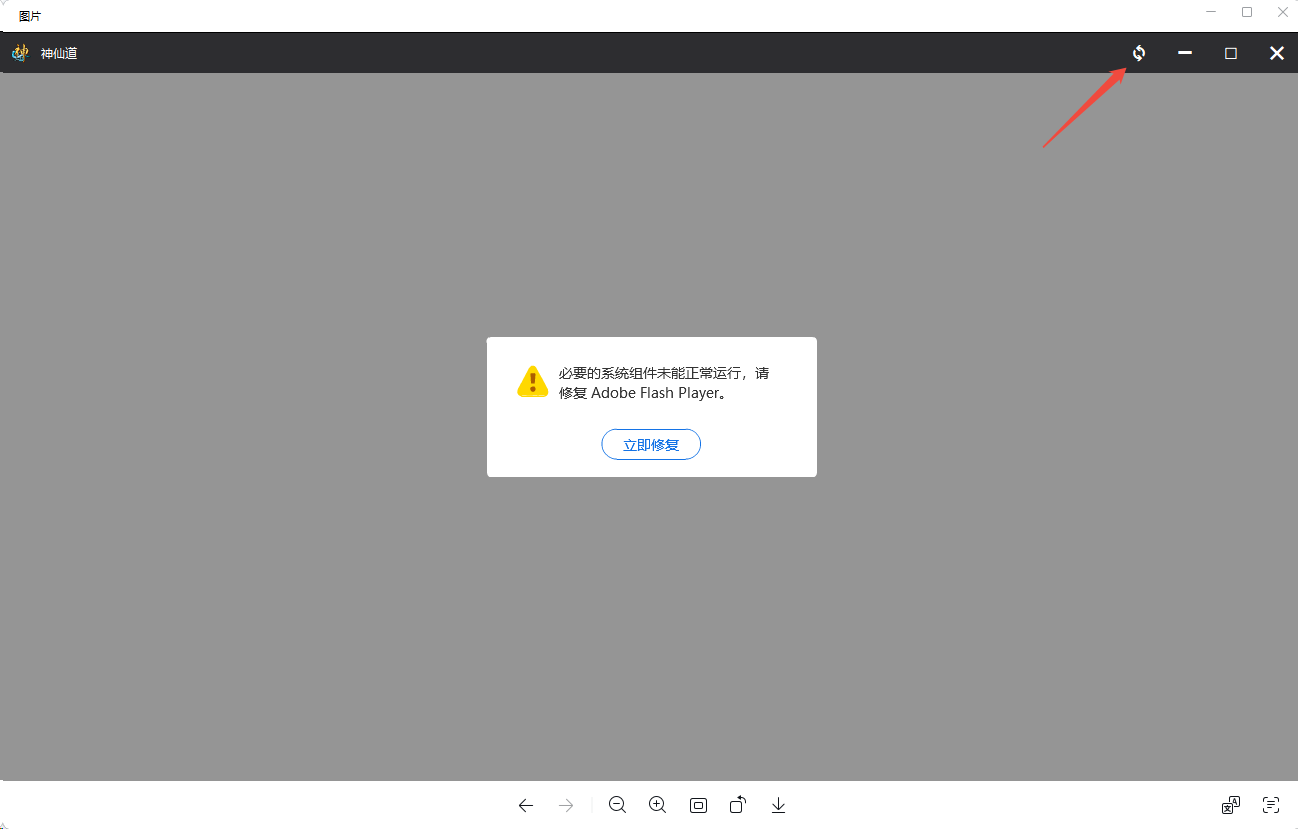Click the refresh icon in the 神仙道 title bar
The width and height of the screenshot is (1298, 829).
(x=1138, y=53)
